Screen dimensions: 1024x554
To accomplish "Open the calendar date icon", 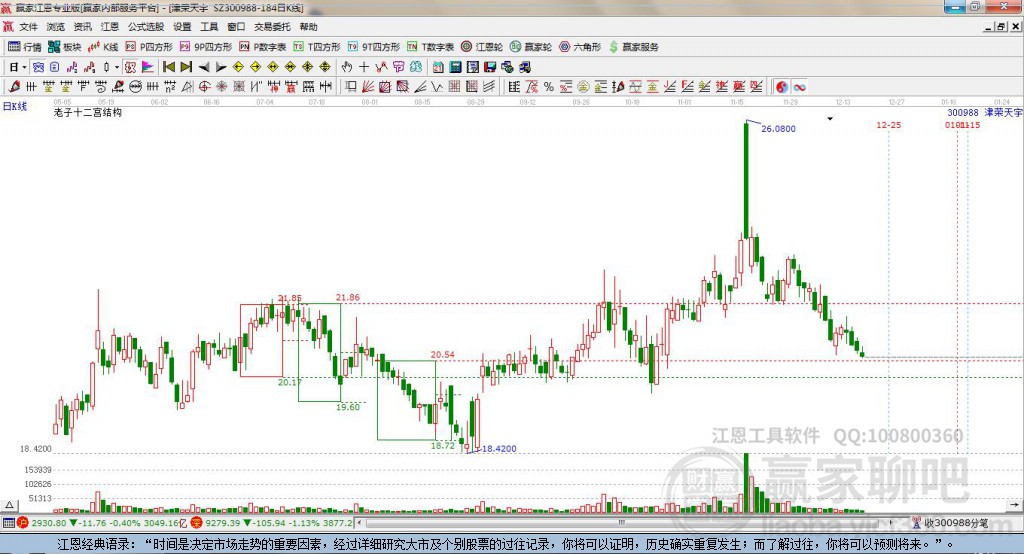I will point(438,67).
